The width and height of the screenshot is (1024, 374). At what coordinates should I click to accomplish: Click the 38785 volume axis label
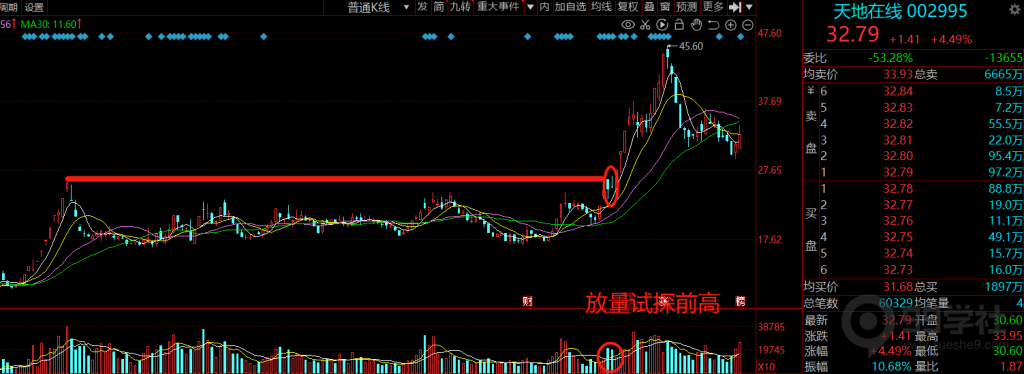771,326
